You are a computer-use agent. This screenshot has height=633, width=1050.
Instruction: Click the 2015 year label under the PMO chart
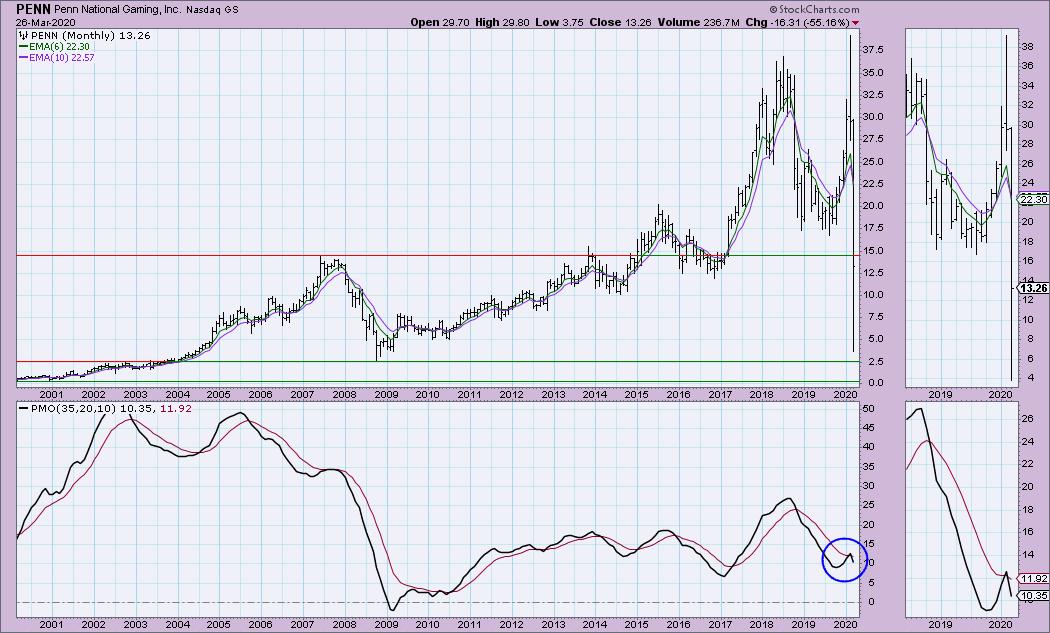point(636,624)
